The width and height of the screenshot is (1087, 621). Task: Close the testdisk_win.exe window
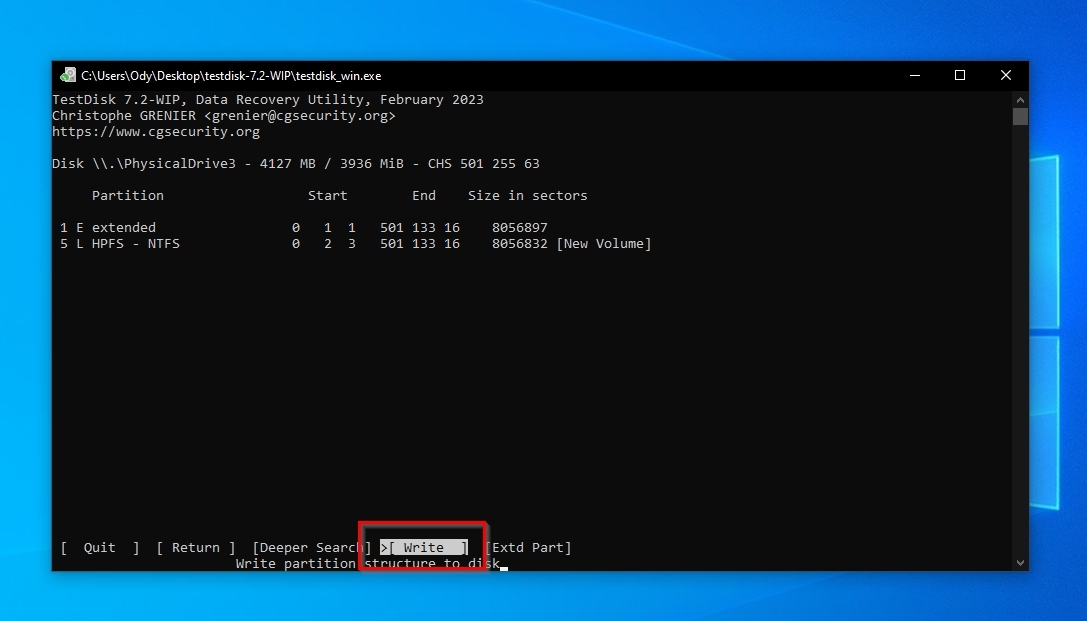click(1006, 75)
